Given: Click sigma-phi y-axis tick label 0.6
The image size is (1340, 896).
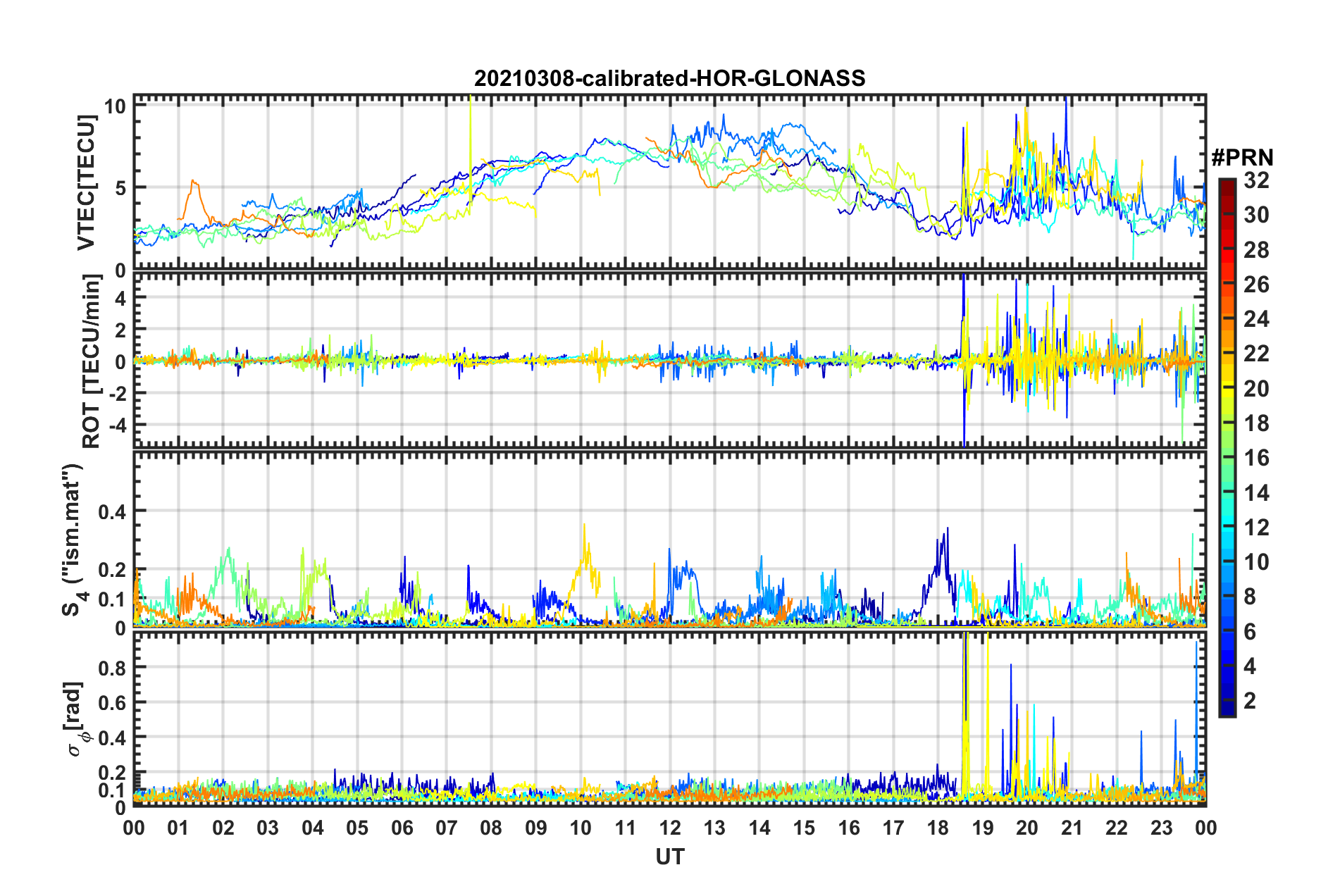Looking at the screenshot, I should 113,703.
